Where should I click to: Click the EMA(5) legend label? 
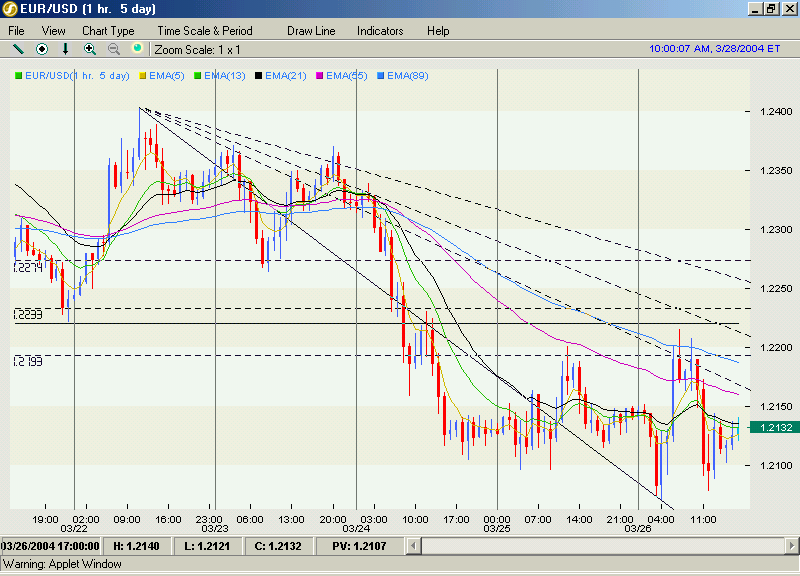pos(167,76)
